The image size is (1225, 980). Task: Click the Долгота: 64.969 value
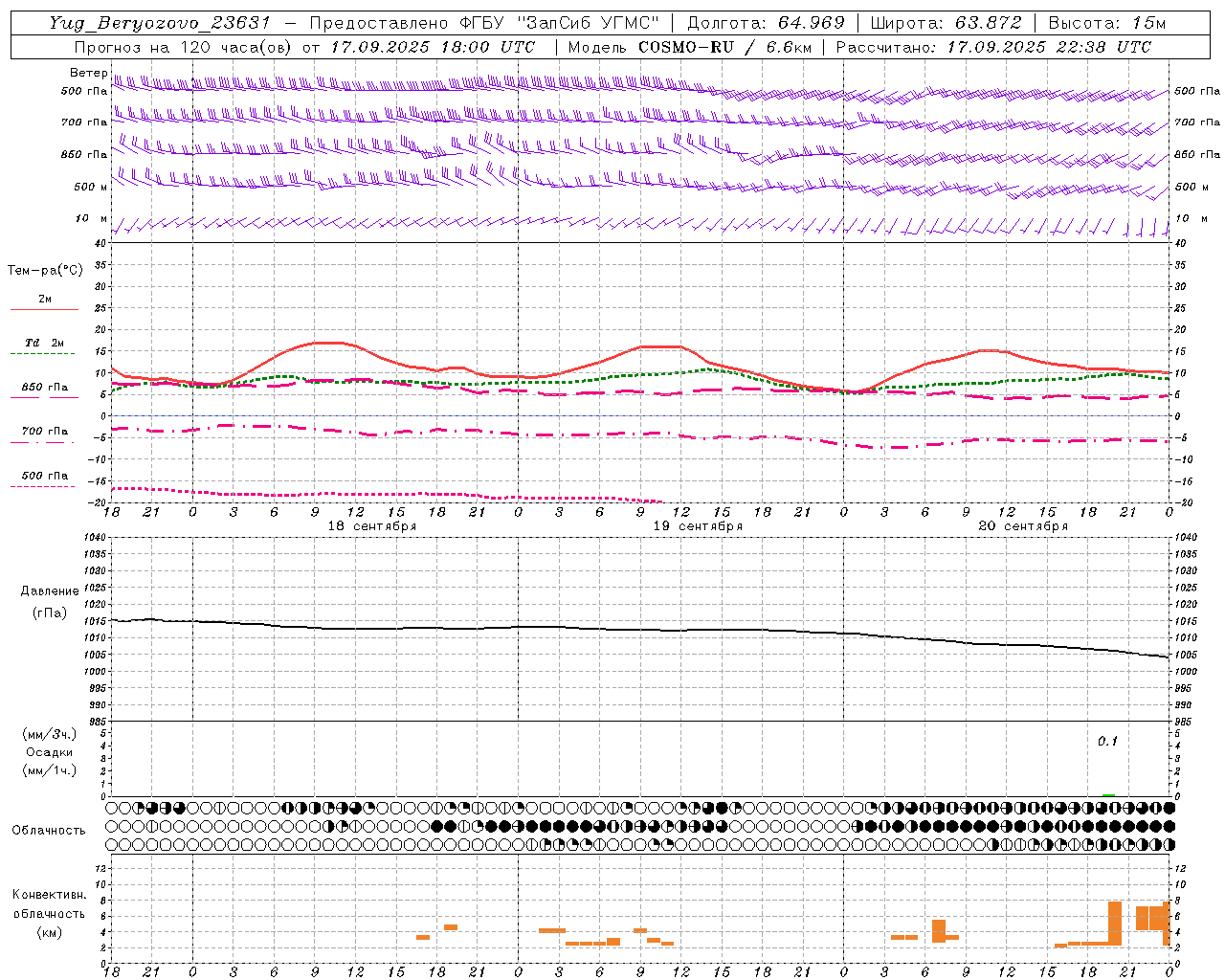(x=767, y=23)
